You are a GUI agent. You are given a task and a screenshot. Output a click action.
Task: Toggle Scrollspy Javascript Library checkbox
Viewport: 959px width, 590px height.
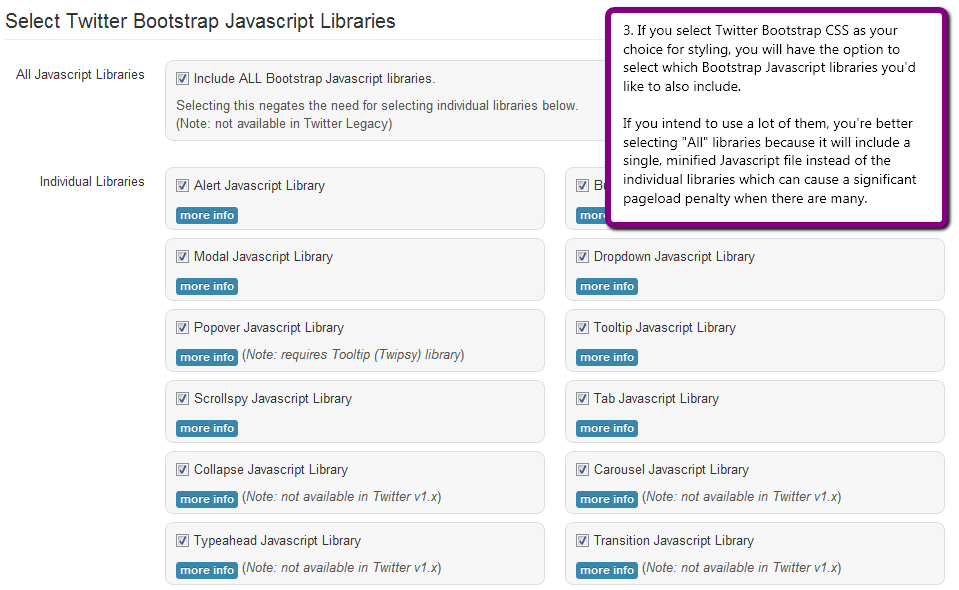pos(182,398)
